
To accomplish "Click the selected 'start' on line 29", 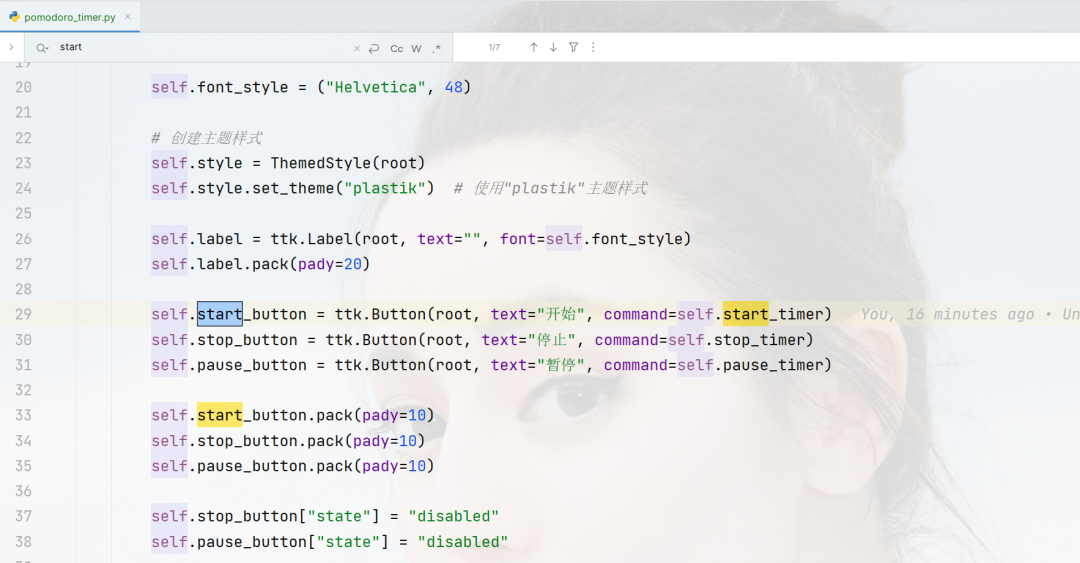I will pyautogui.click(x=220, y=314).
